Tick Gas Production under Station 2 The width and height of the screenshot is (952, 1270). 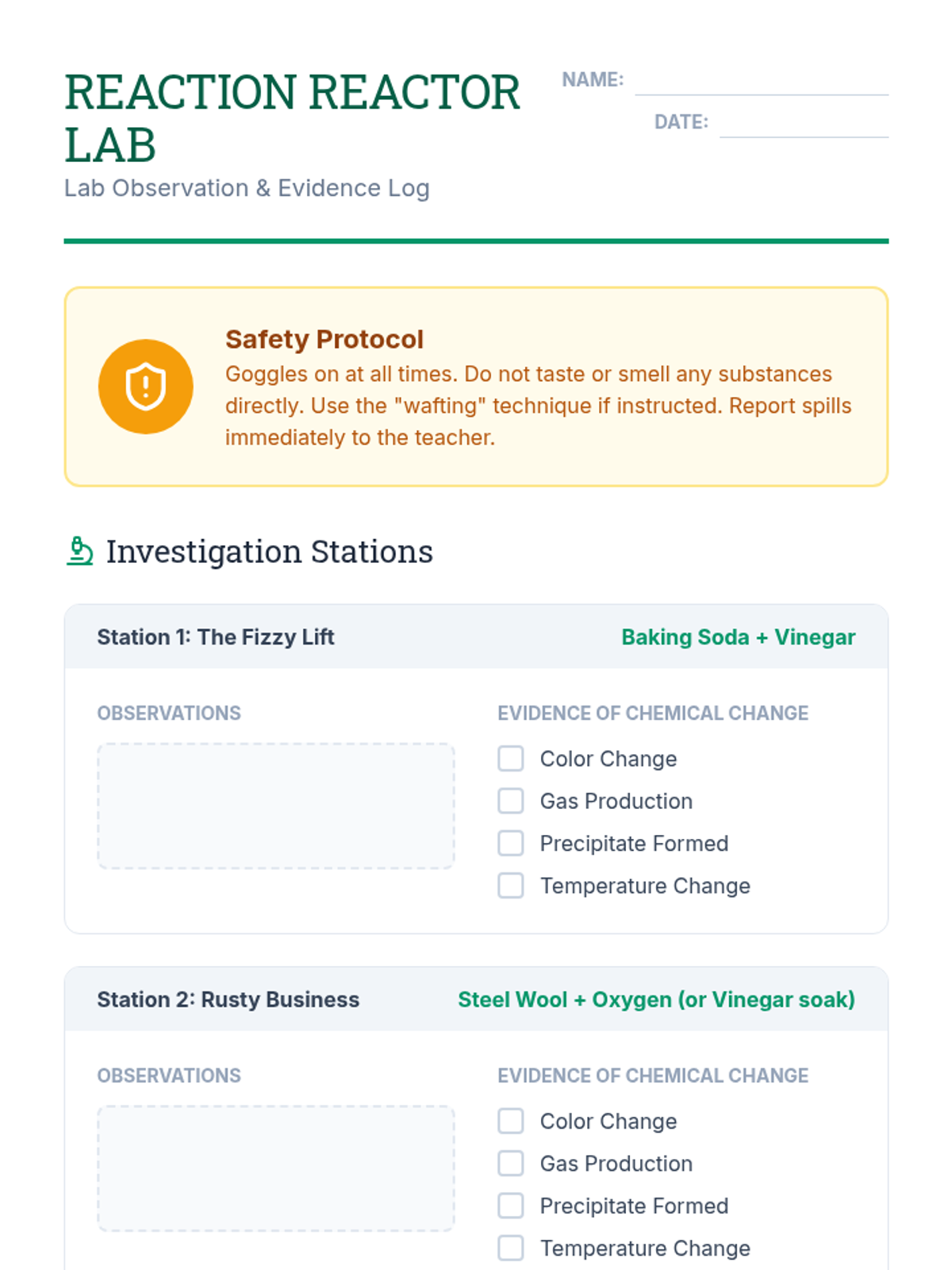(x=511, y=1164)
